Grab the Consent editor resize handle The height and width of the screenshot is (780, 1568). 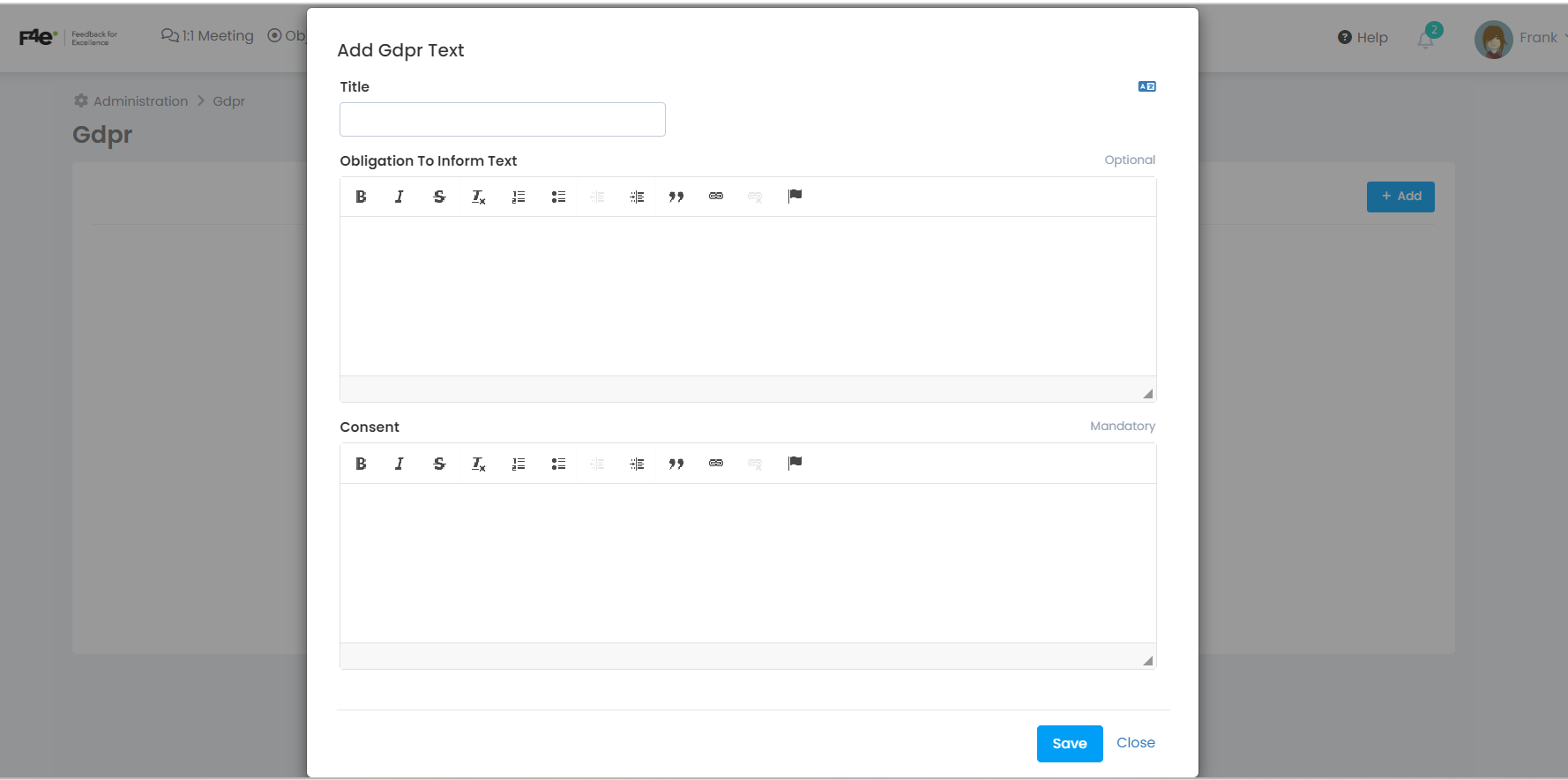click(1147, 660)
